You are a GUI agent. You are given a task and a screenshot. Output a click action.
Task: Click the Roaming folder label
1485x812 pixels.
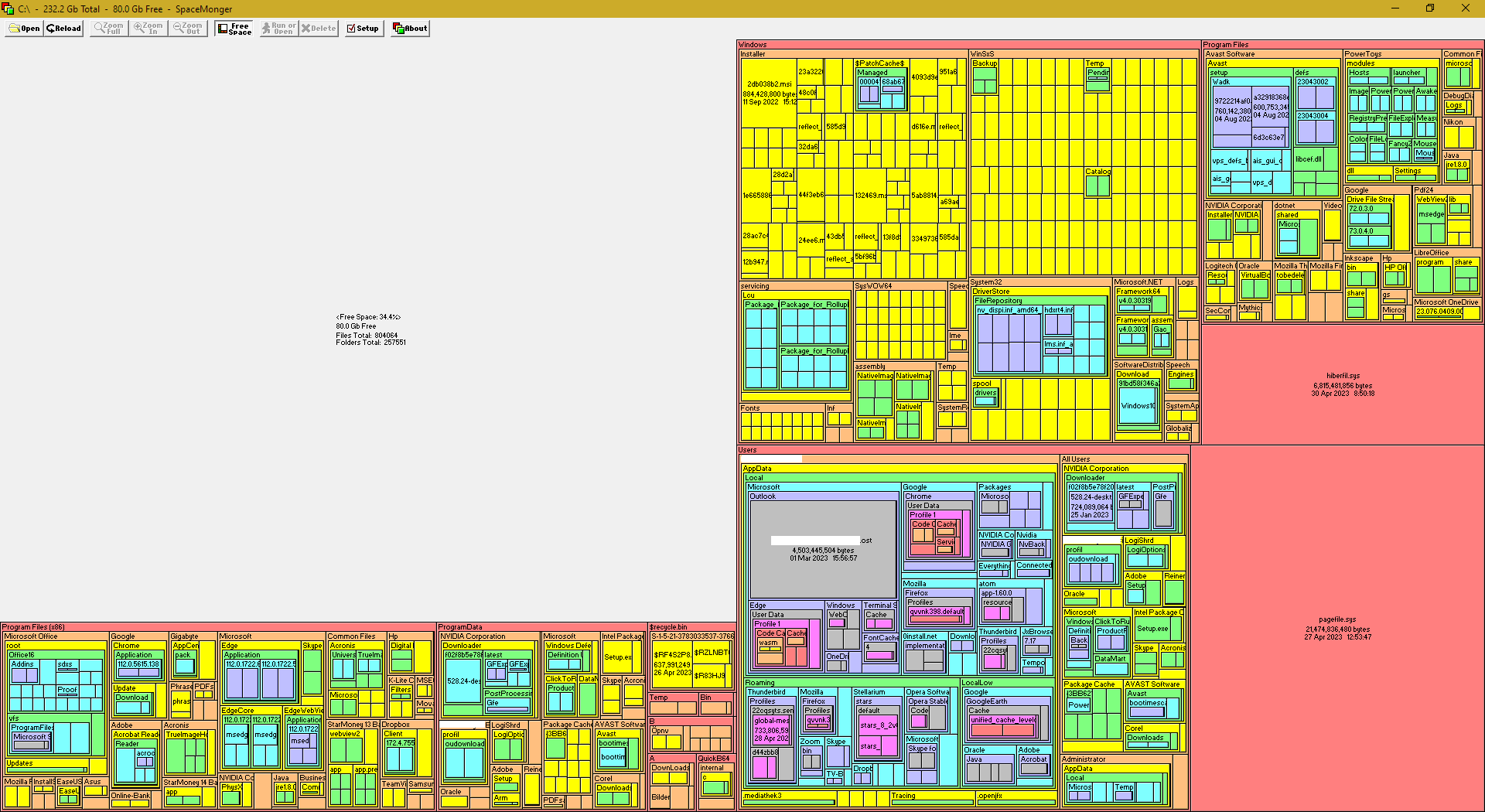click(x=760, y=683)
